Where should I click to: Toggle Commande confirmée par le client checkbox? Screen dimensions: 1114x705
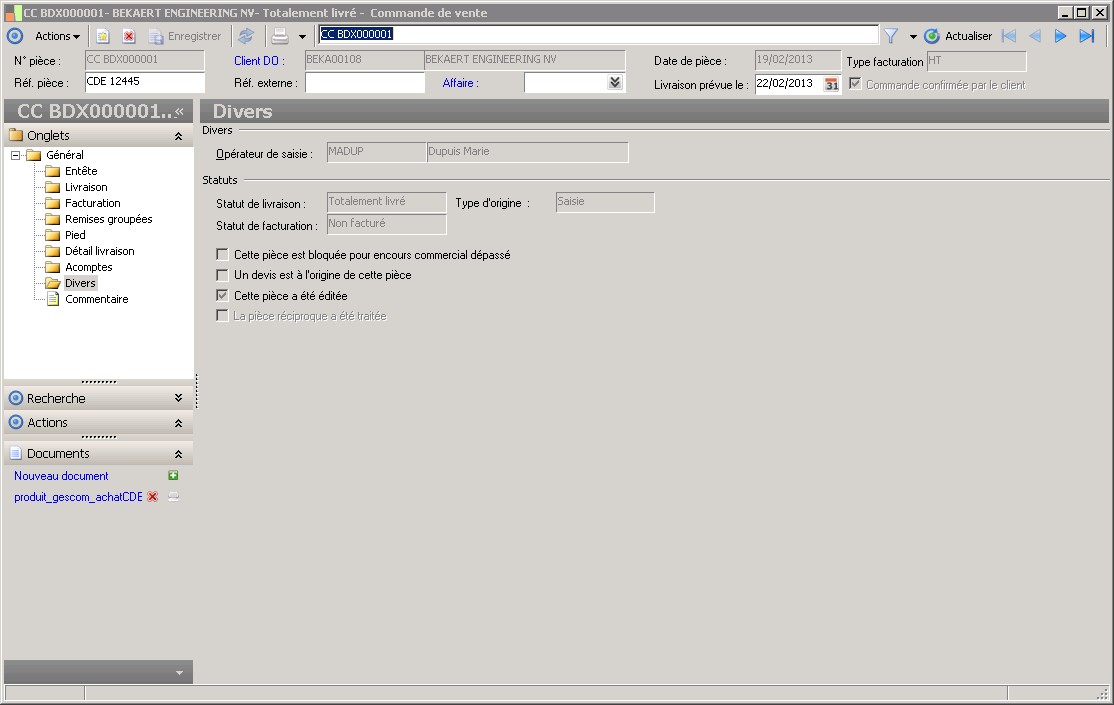pyautogui.click(x=855, y=84)
